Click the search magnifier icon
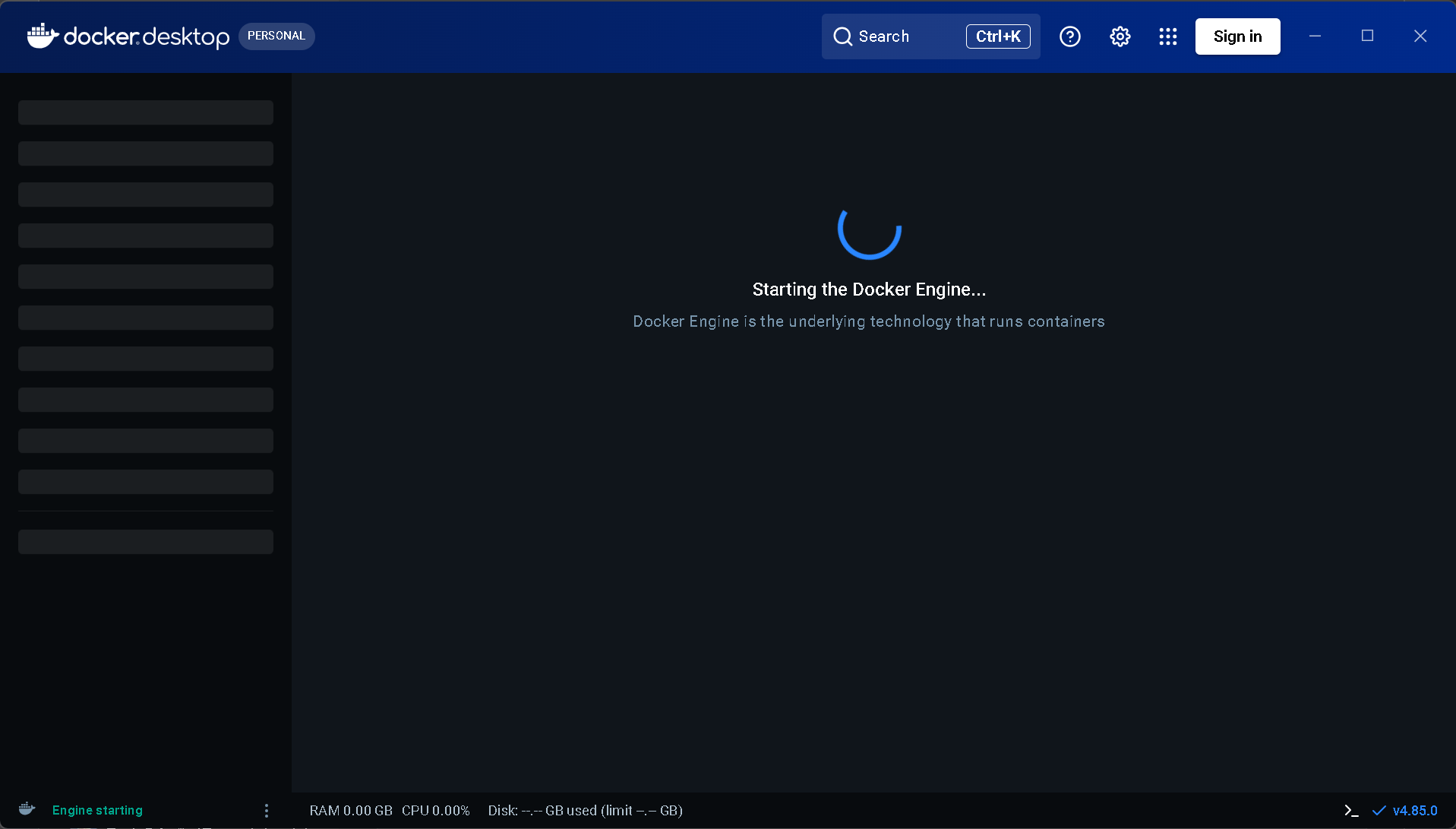This screenshot has height=829, width=1456. [842, 36]
